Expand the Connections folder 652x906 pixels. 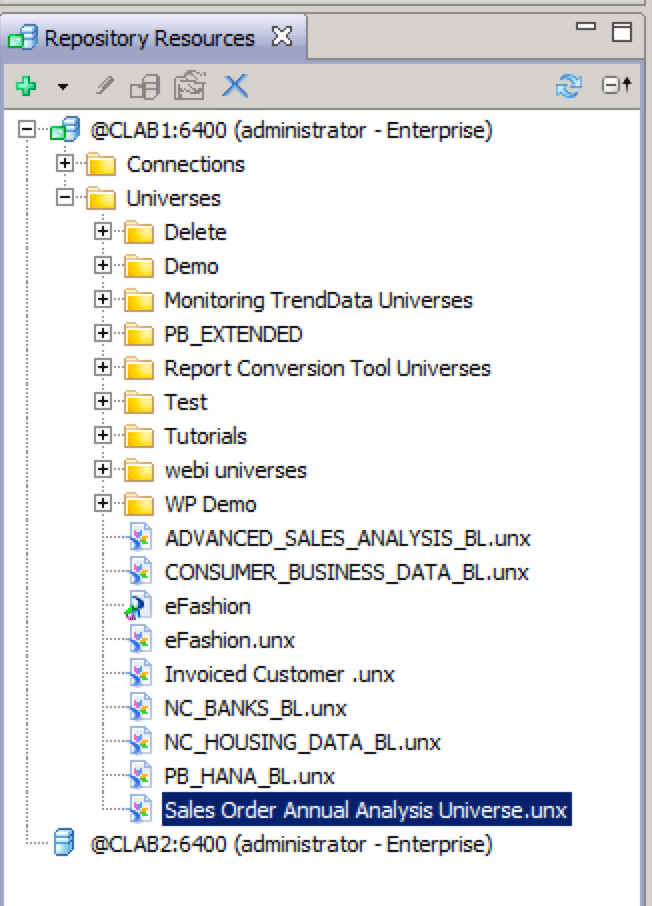coord(65,164)
